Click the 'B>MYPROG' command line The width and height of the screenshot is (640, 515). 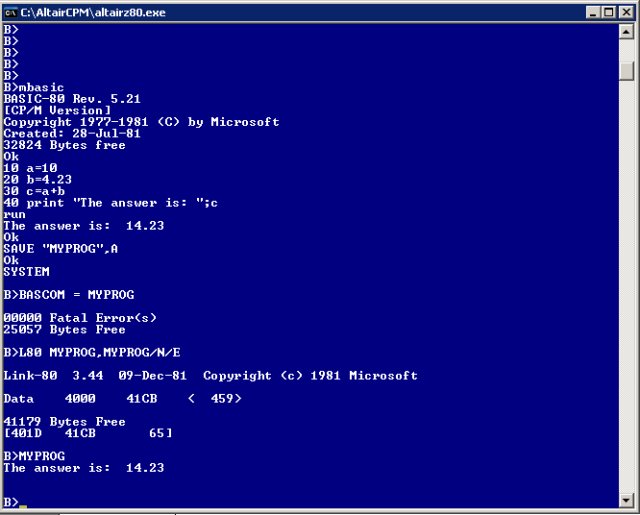point(34,456)
